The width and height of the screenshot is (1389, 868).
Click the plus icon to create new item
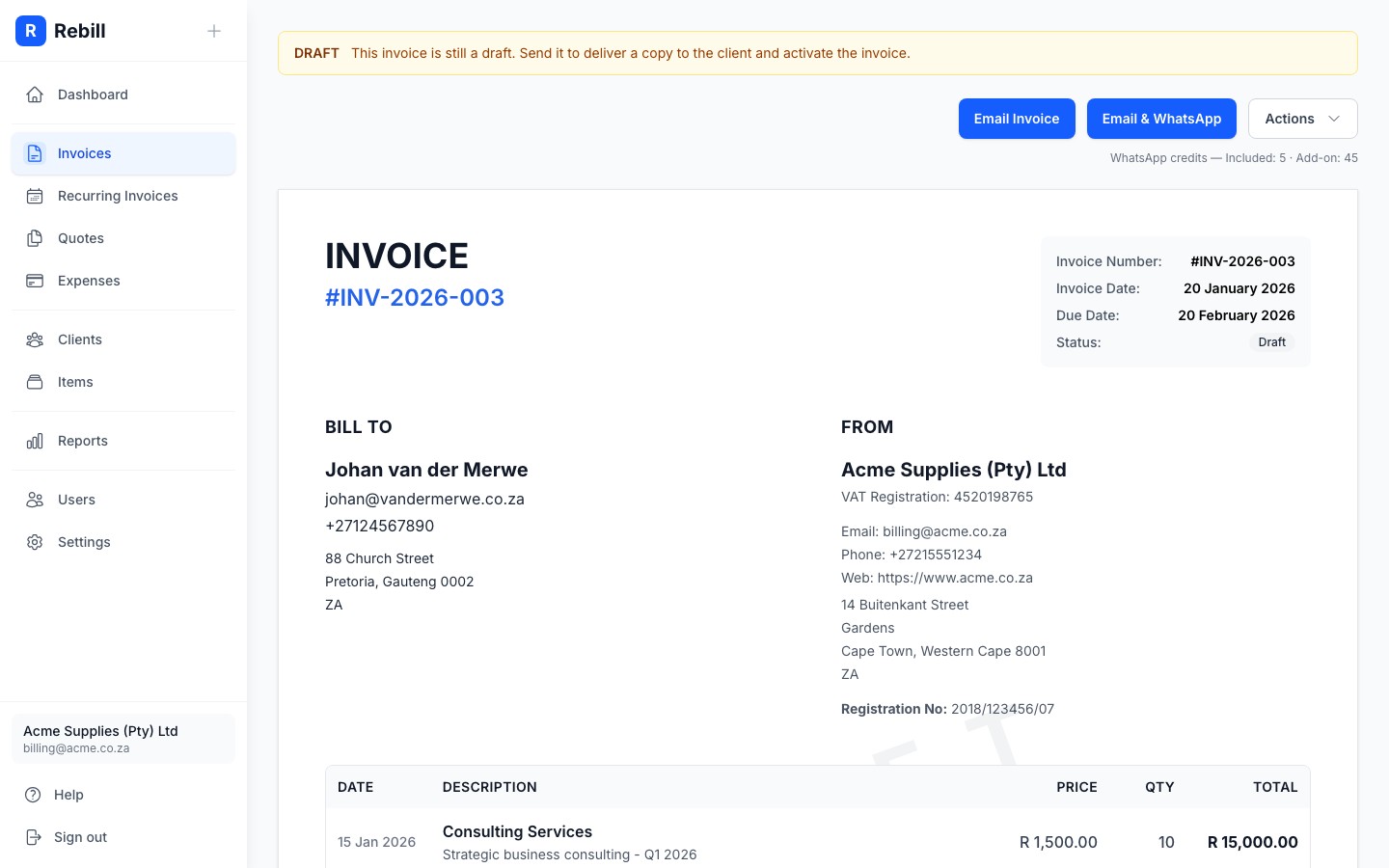coord(213,31)
